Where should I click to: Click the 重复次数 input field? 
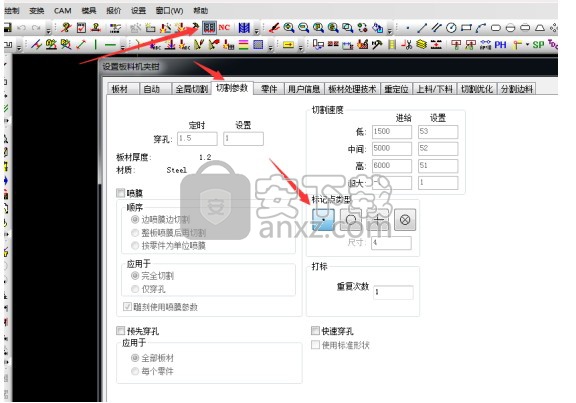[x=393, y=292]
